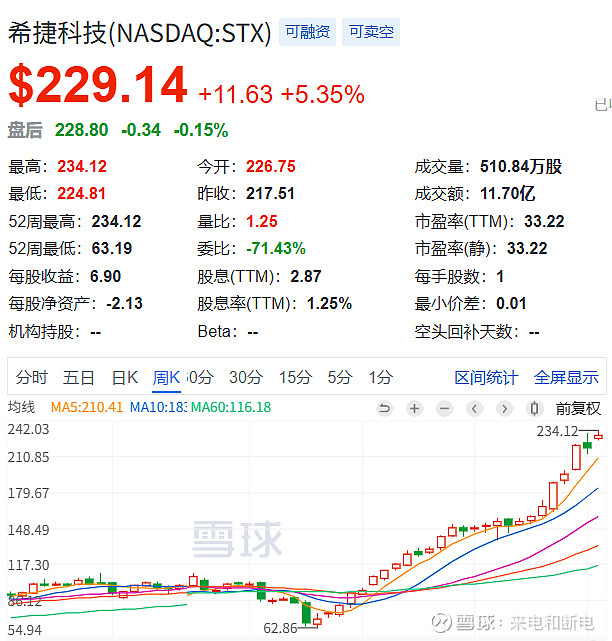This screenshot has width=612, height=641.
Task: Click the after-hours price 228.80
Action: 81,130
